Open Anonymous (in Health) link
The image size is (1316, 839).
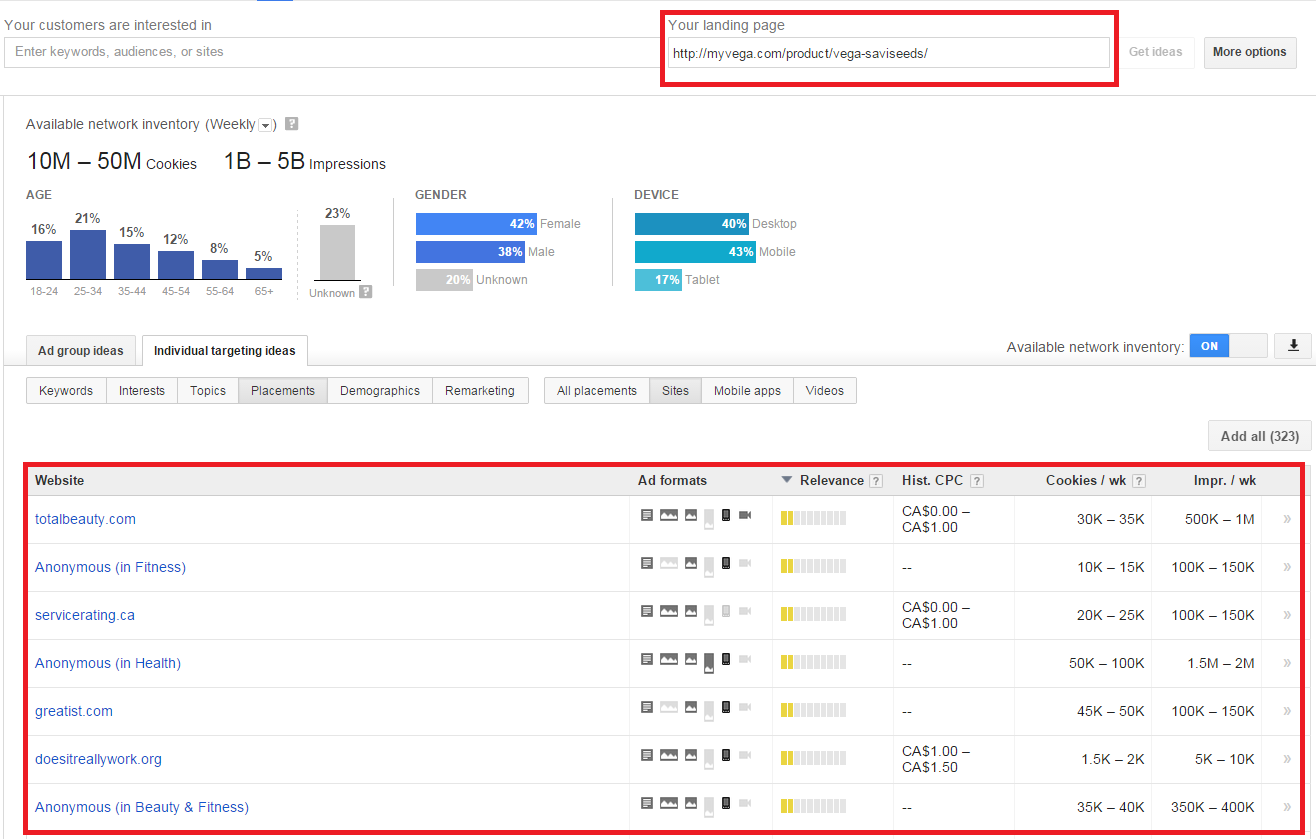(108, 663)
